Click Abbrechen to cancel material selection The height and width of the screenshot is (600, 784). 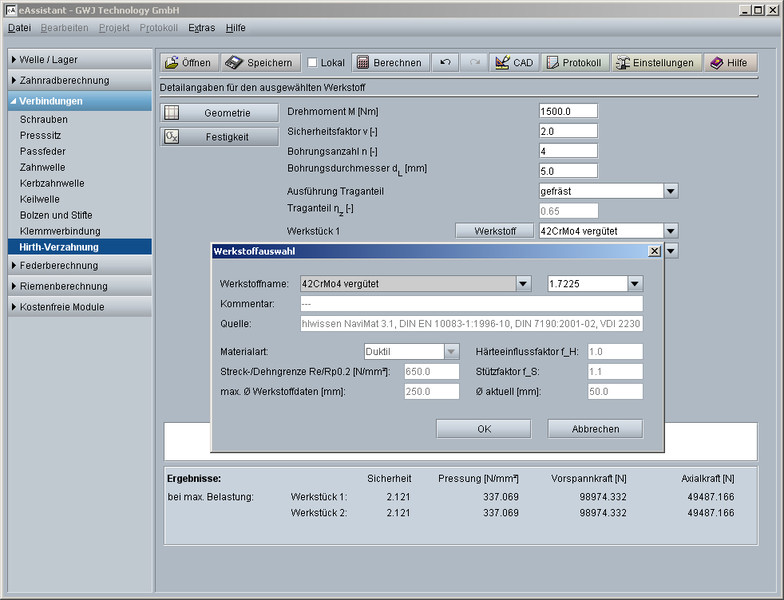click(595, 429)
